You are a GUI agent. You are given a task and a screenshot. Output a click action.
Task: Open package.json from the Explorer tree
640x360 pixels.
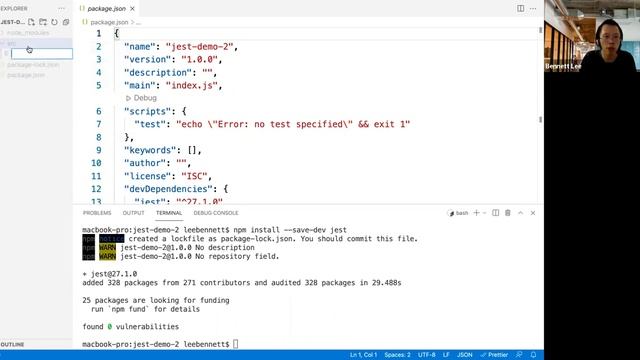coord(26,75)
